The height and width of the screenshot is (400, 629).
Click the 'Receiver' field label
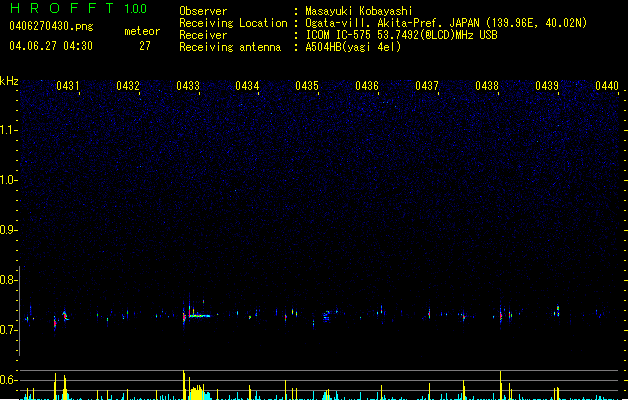(x=203, y=35)
